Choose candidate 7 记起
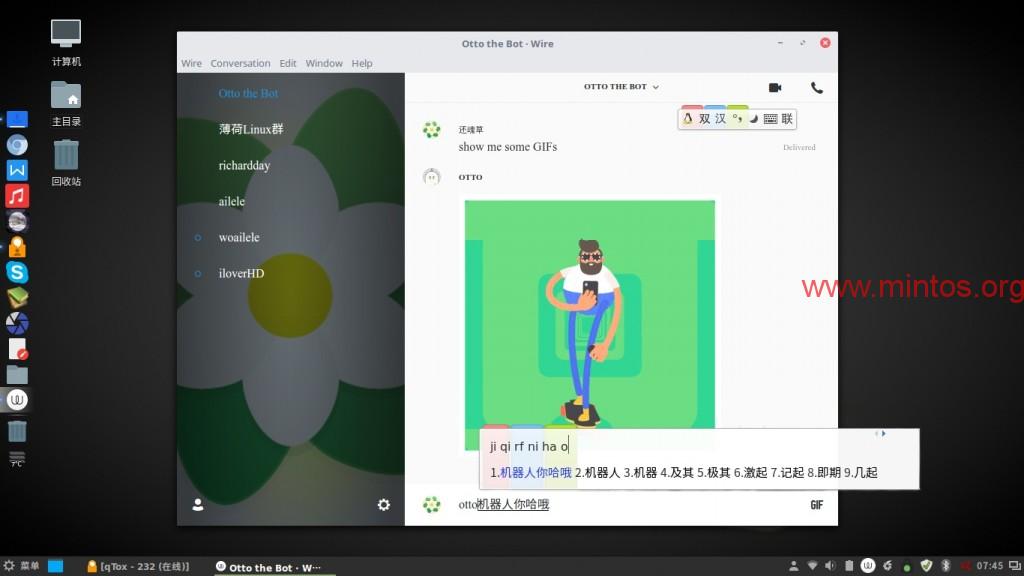This screenshot has width=1024, height=576. pos(787,473)
